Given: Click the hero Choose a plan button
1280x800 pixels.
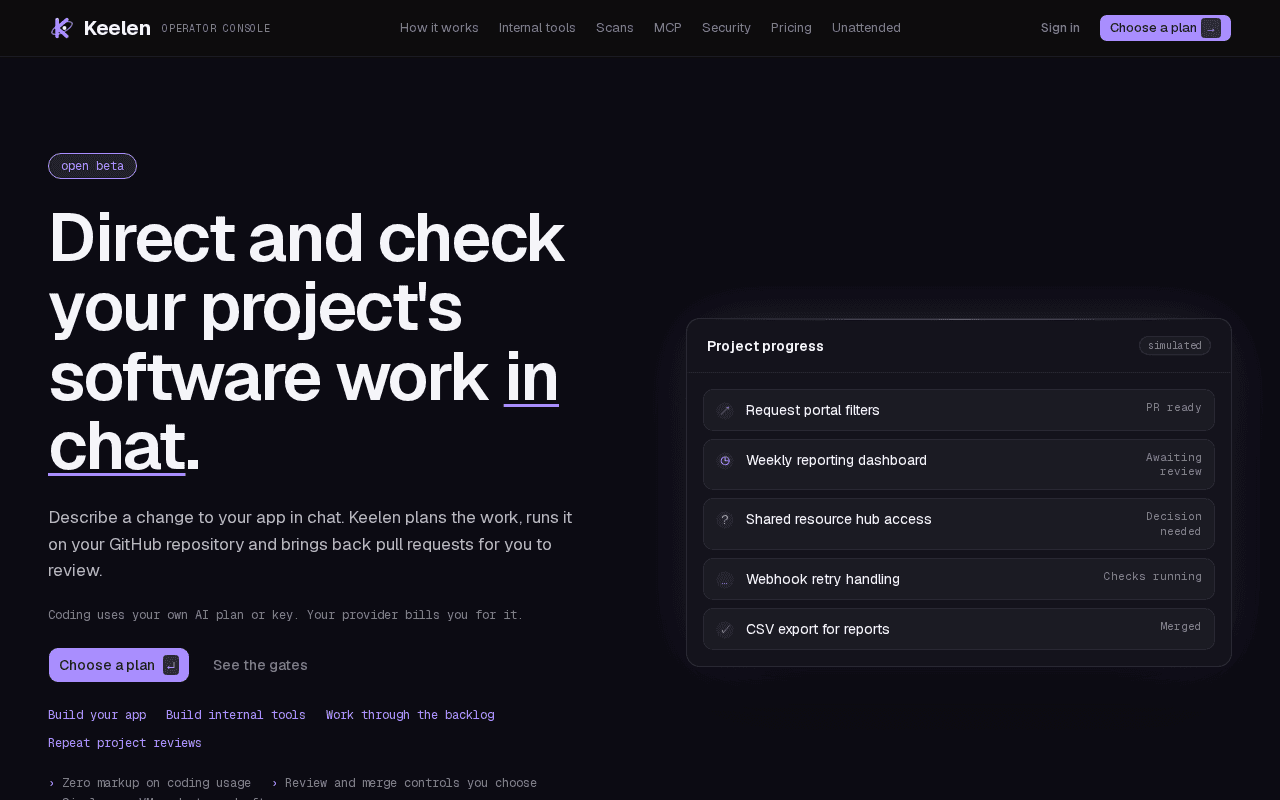Looking at the screenshot, I should (x=119, y=665).
